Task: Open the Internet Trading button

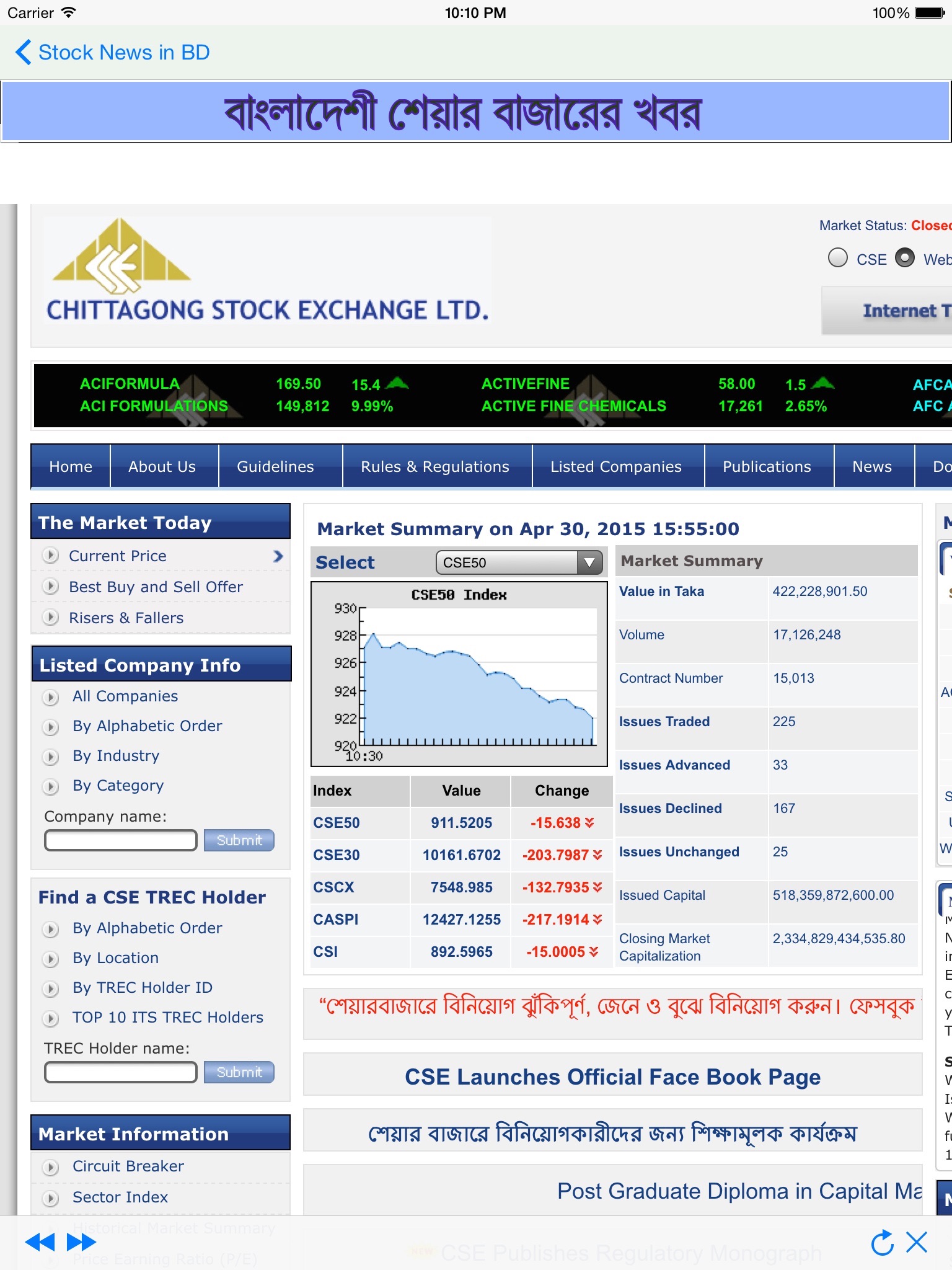Action: [887, 310]
